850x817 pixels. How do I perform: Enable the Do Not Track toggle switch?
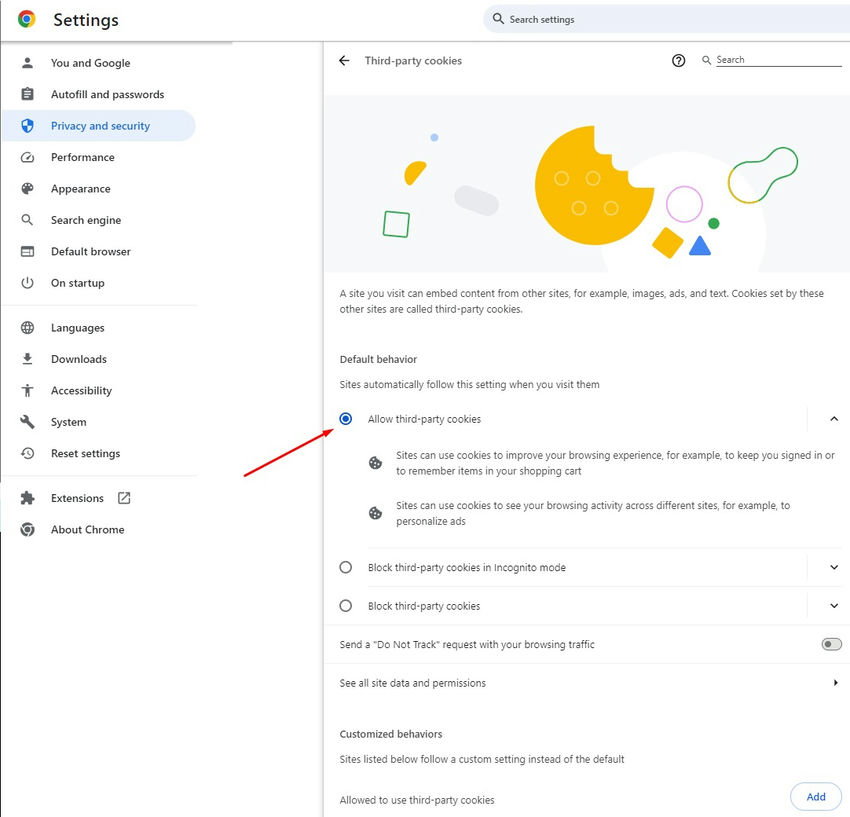pos(831,645)
